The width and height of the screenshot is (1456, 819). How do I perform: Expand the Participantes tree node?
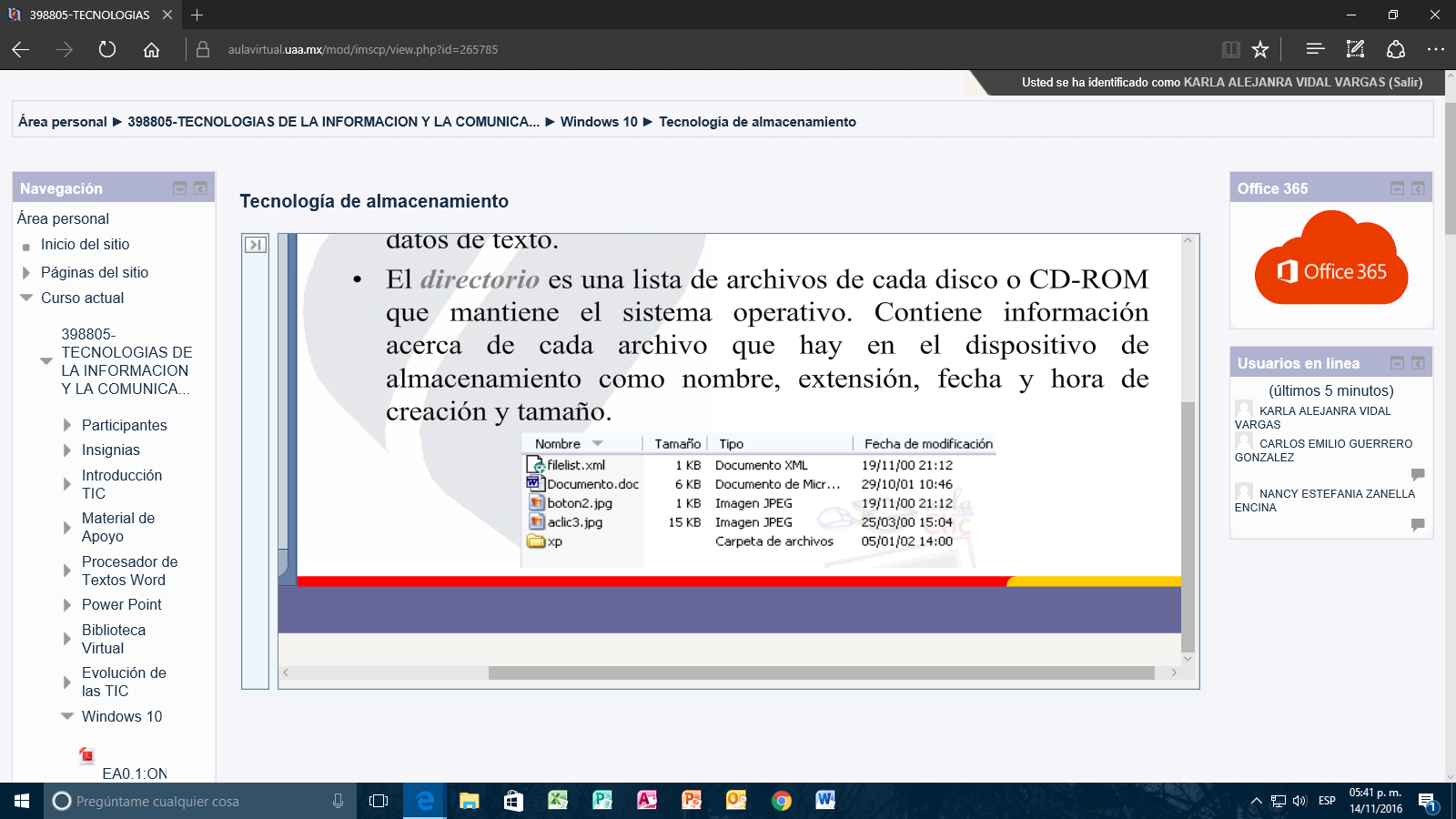[x=67, y=425]
